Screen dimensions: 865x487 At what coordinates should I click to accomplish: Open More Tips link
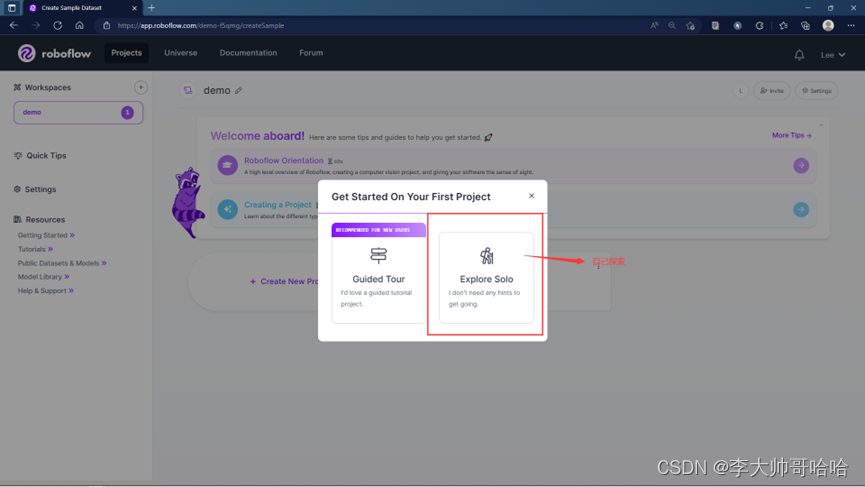[x=792, y=135]
